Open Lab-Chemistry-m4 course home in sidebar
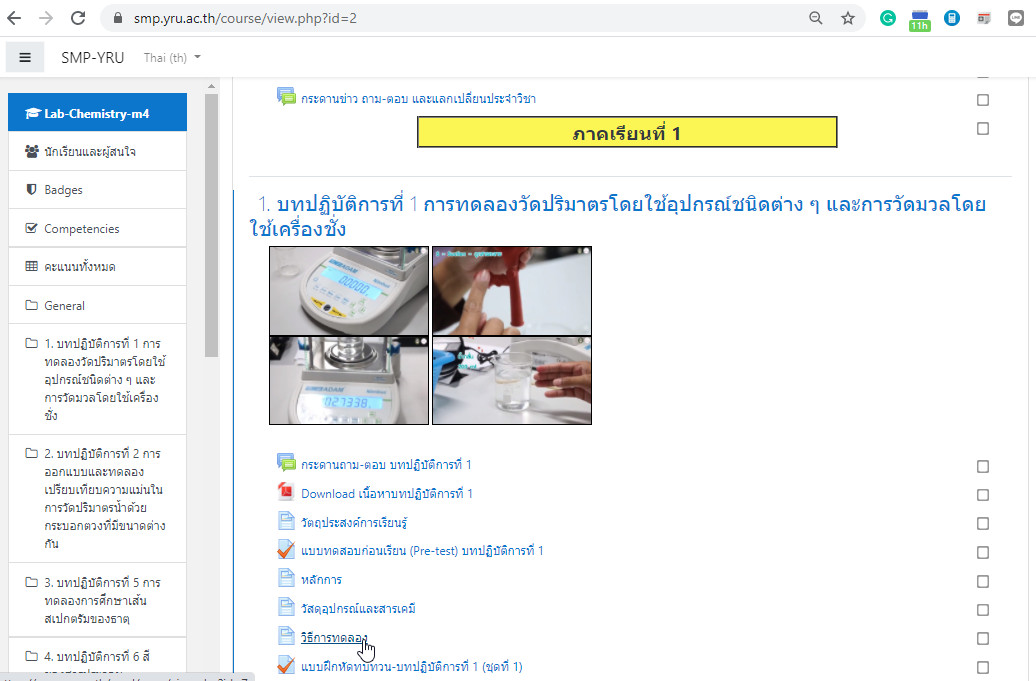 tap(97, 113)
